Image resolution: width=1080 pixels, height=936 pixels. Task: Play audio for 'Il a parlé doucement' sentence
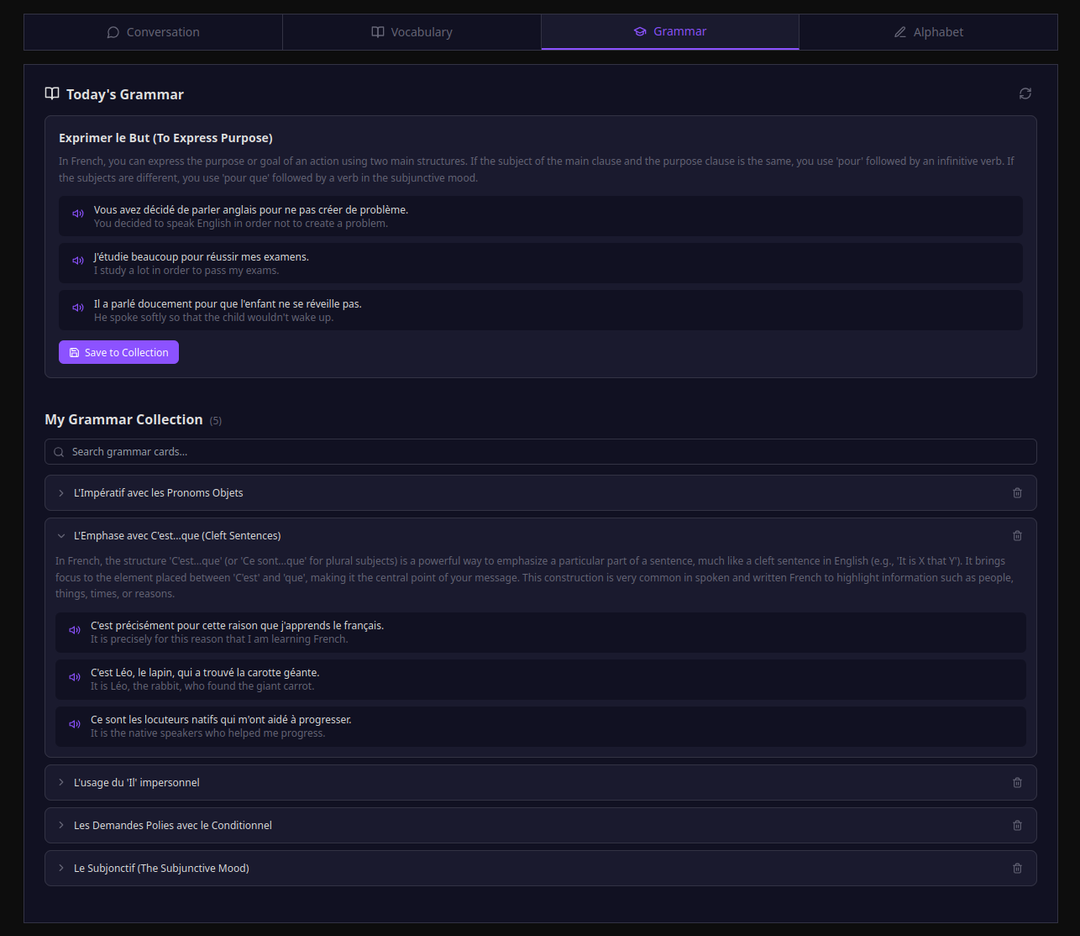pos(78,308)
